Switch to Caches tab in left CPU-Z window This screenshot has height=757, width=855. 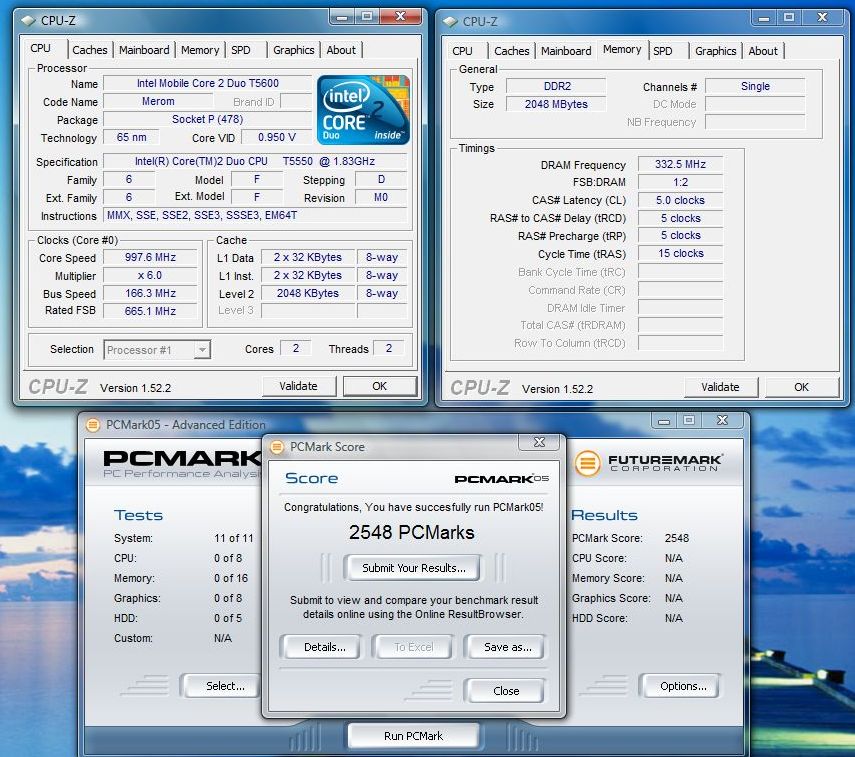click(89, 50)
